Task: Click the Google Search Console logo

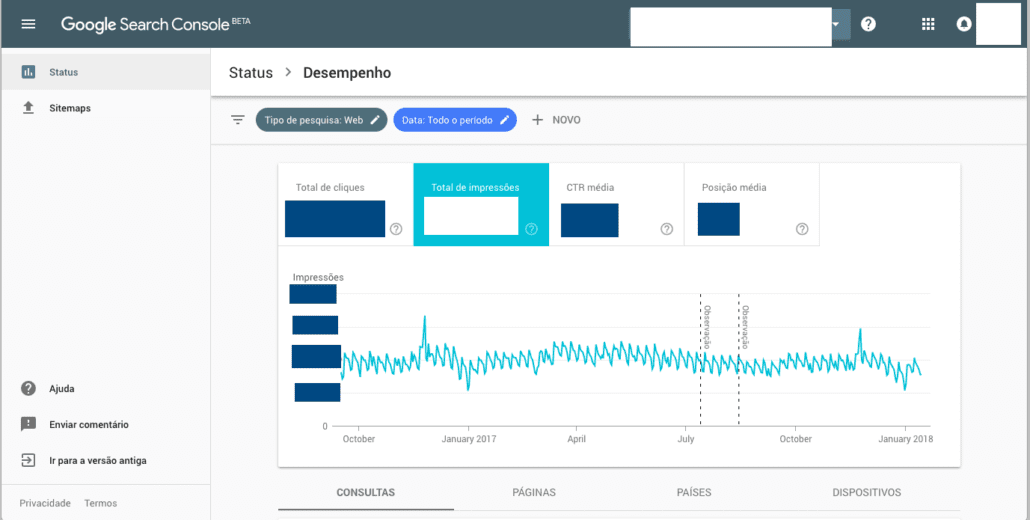Action: (156, 24)
